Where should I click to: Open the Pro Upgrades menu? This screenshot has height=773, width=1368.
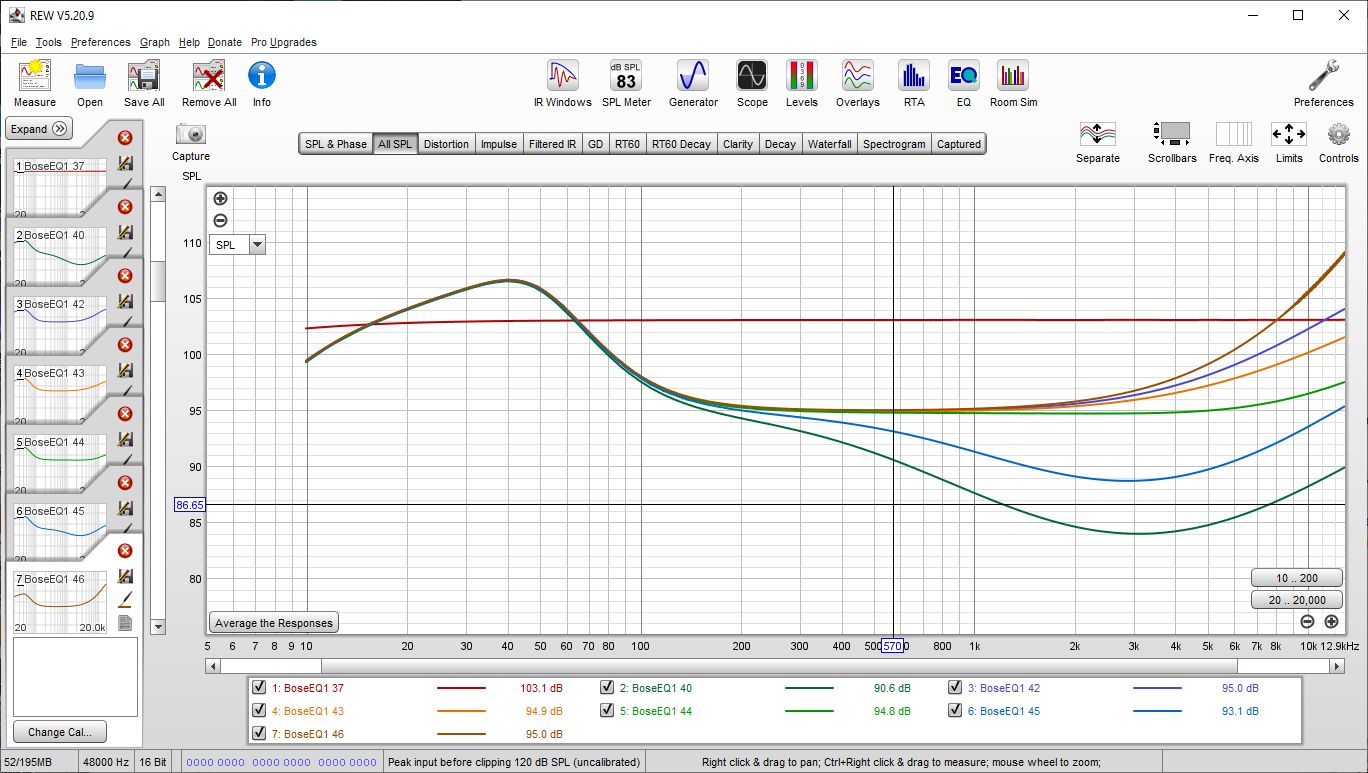coord(284,42)
